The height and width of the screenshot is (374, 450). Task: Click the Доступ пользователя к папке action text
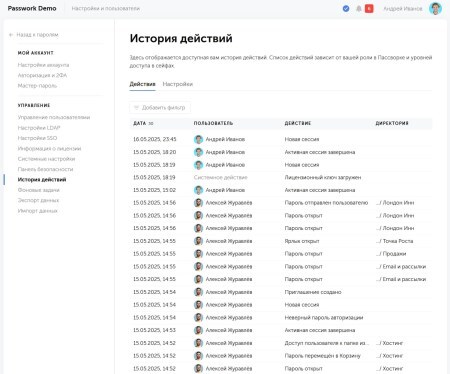[x=327, y=343]
